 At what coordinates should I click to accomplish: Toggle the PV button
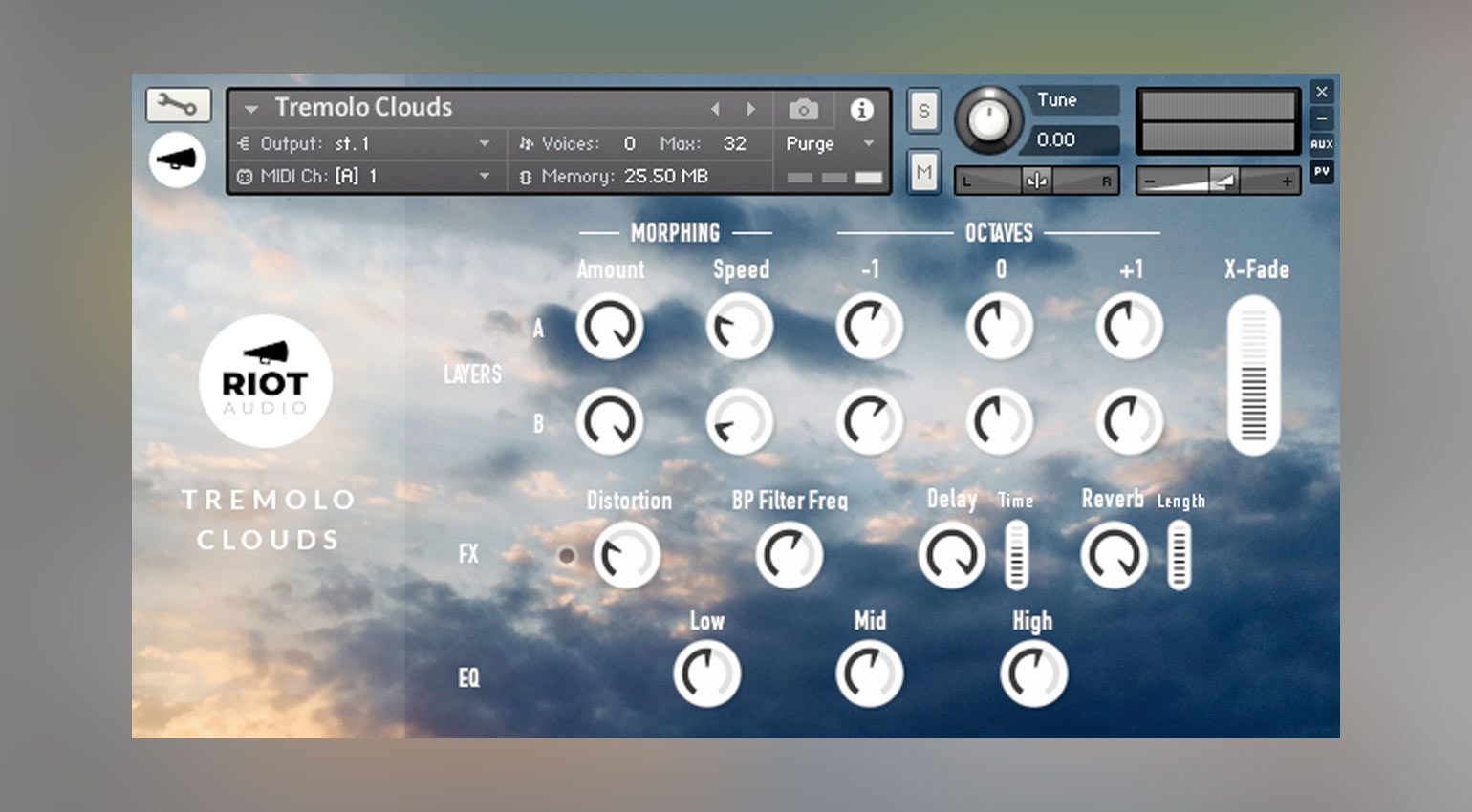[1321, 171]
